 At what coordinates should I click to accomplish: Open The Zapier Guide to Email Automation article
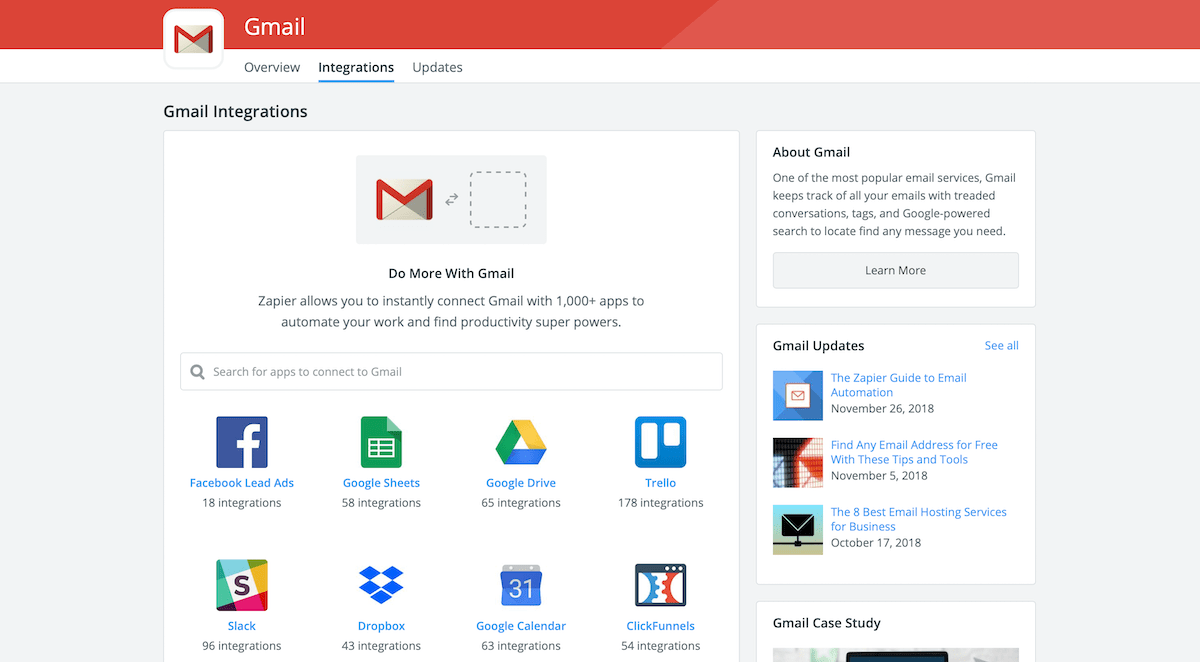pos(898,385)
